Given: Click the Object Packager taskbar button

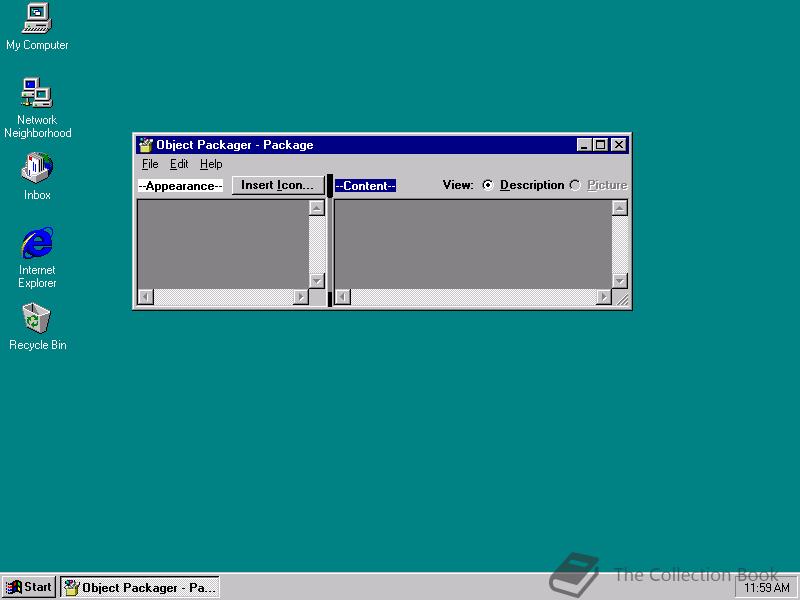Looking at the screenshot, I should click(x=140, y=587).
